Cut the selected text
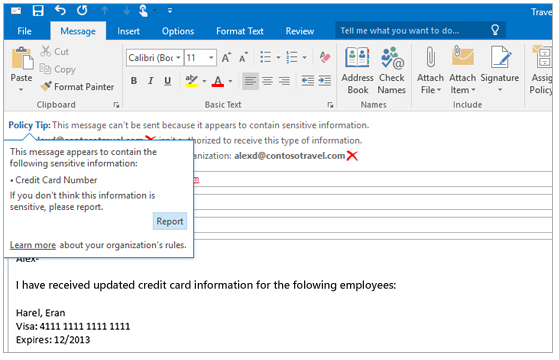The height and width of the screenshot is (360, 559). 55,52
